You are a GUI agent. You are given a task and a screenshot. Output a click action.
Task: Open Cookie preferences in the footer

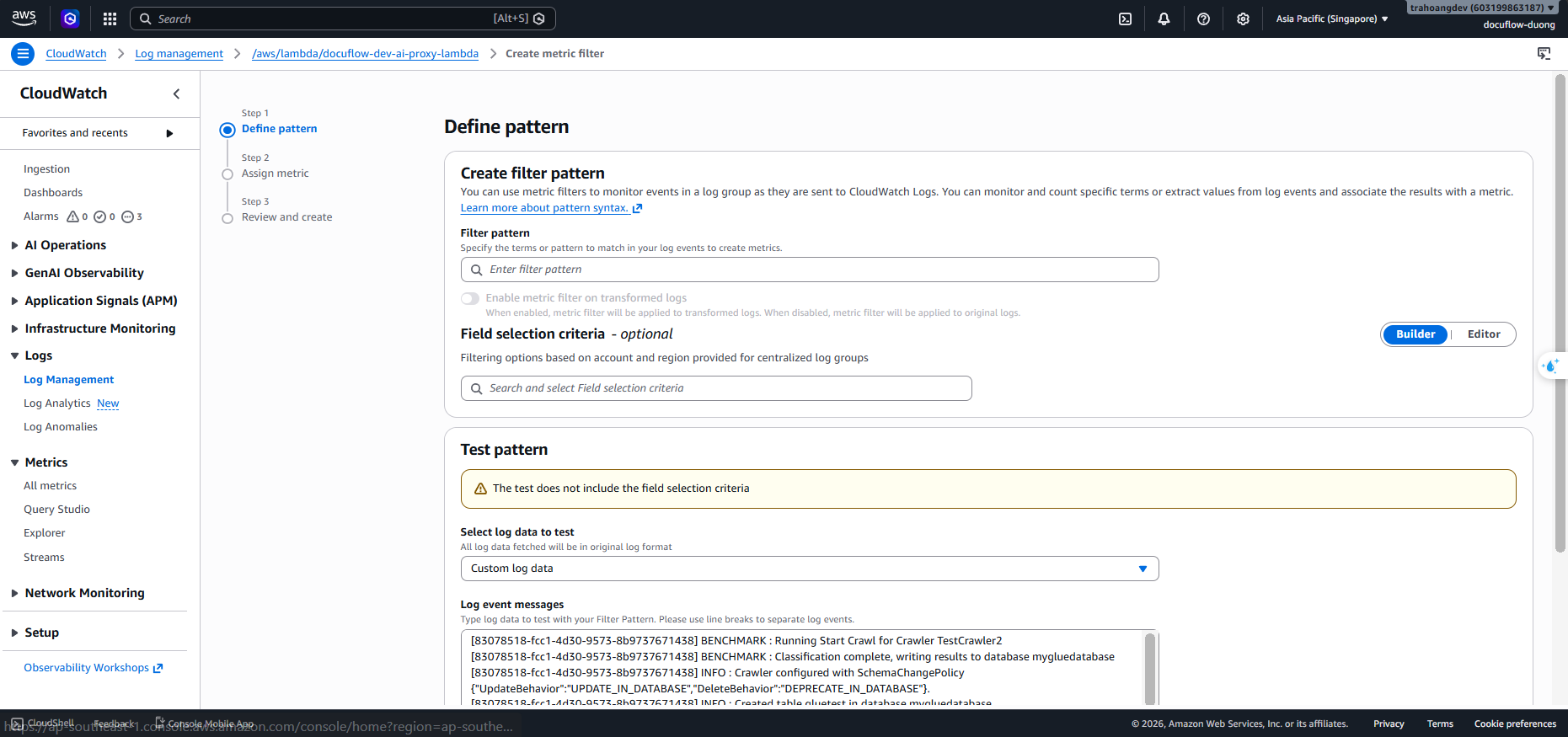[1515, 724]
